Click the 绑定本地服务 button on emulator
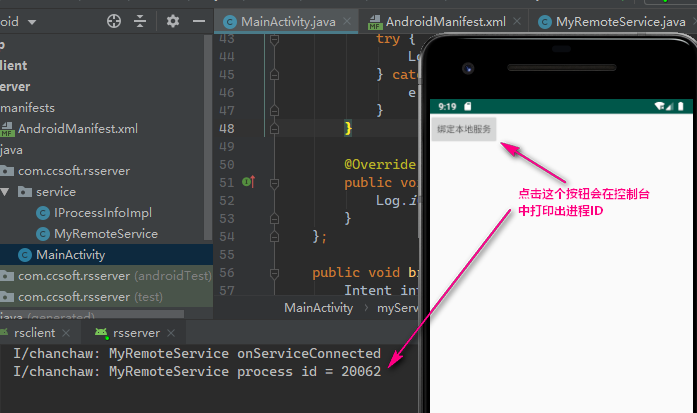This screenshot has height=413, width=697. [464, 129]
